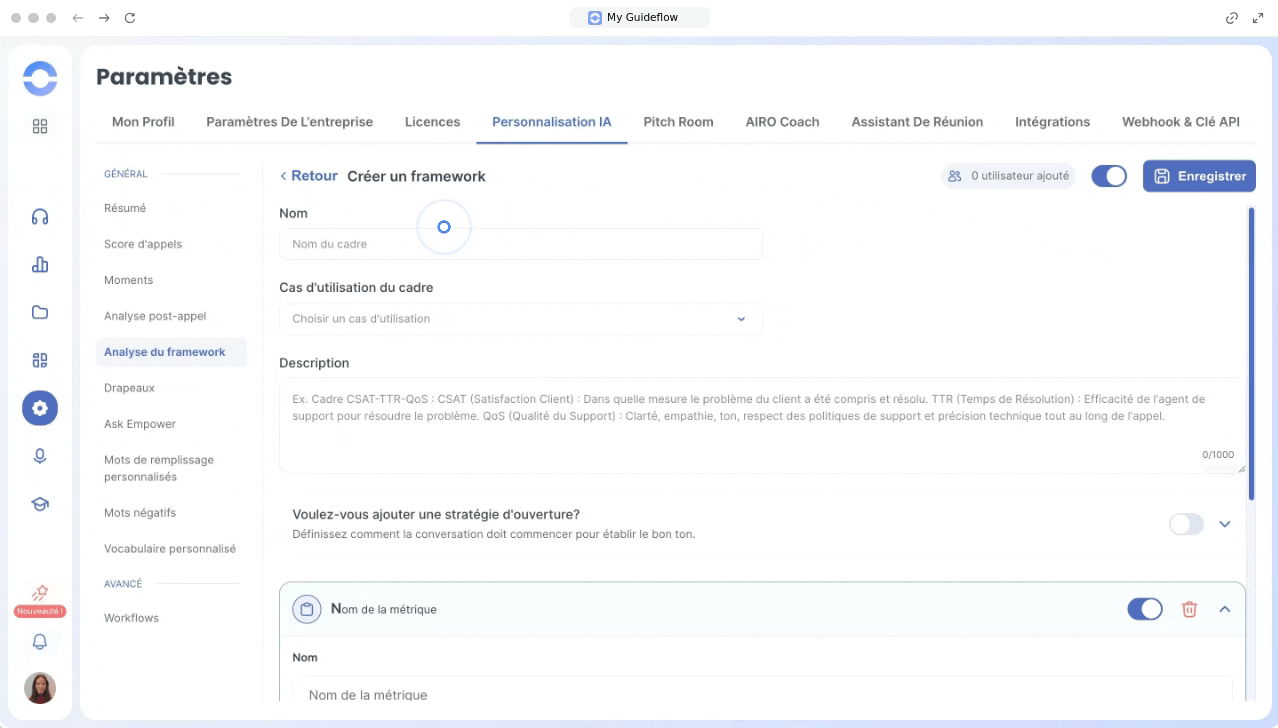1278x728 pixels.
Task: Click the graduation cap coaching icon
Action: (x=40, y=504)
